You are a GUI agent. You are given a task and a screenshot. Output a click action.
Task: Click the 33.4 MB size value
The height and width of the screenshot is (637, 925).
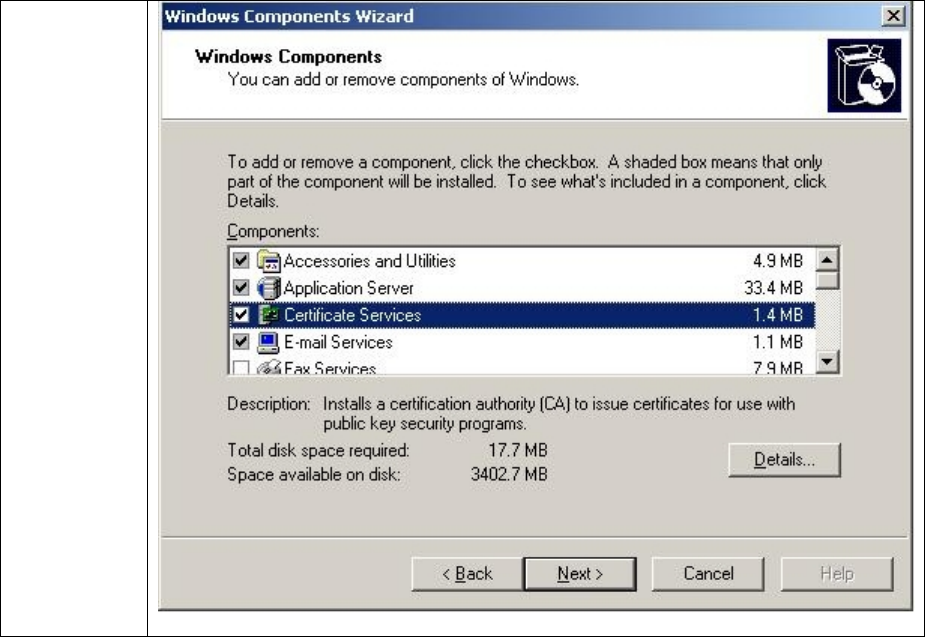click(773, 288)
